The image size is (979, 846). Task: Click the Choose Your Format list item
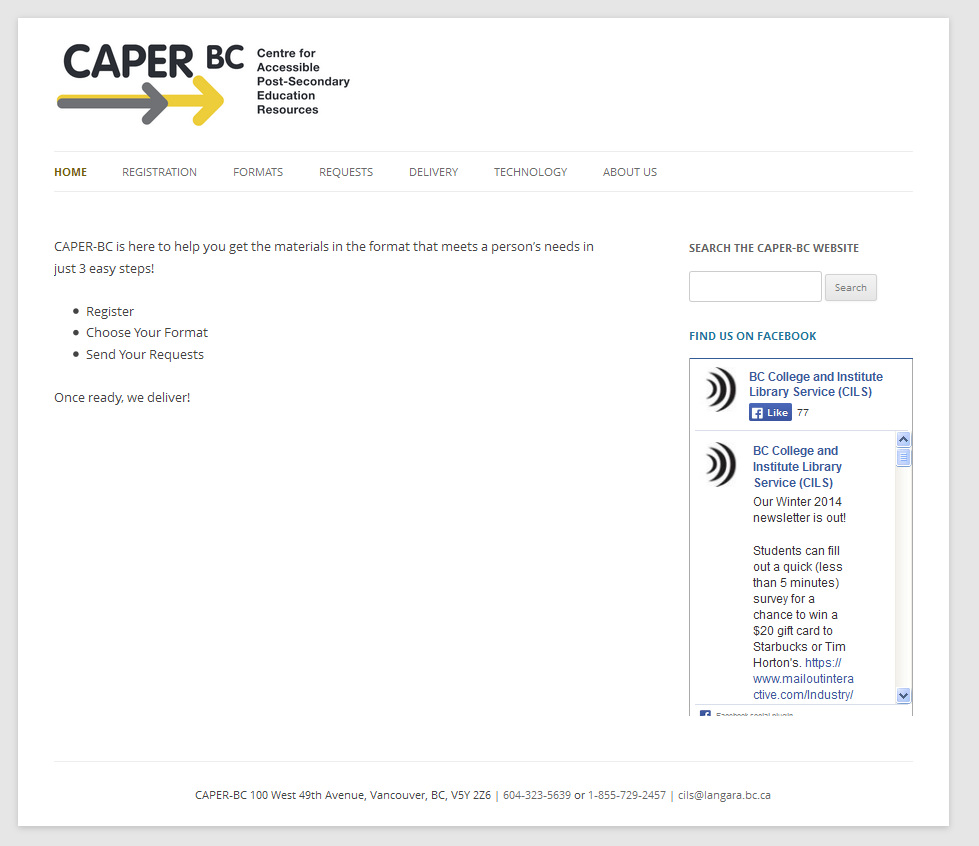click(x=147, y=333)
